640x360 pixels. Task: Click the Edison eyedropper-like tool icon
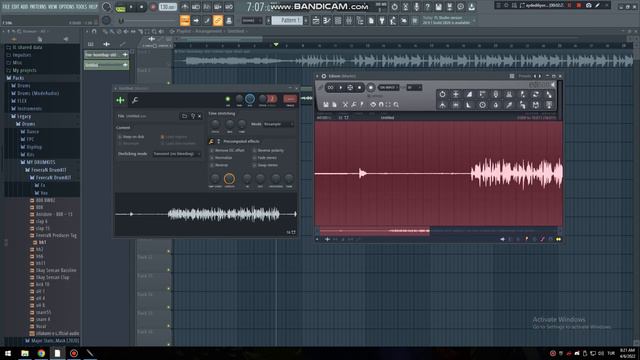[x=509, y=105]
